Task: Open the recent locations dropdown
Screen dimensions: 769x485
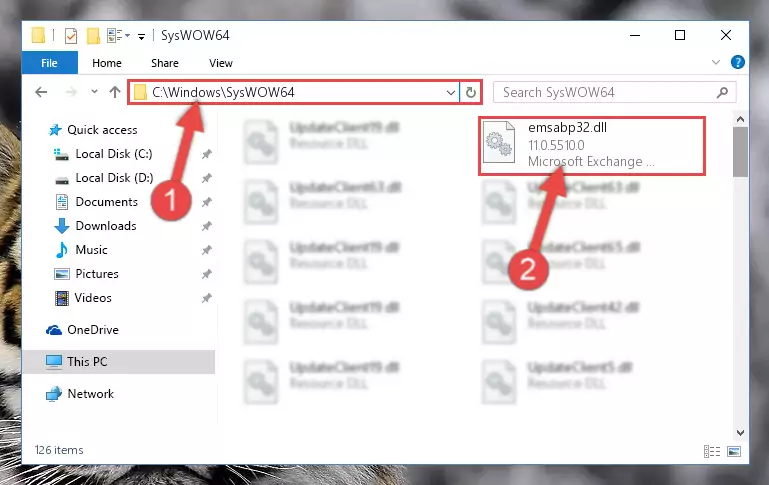Action: (x=94, y=92)
